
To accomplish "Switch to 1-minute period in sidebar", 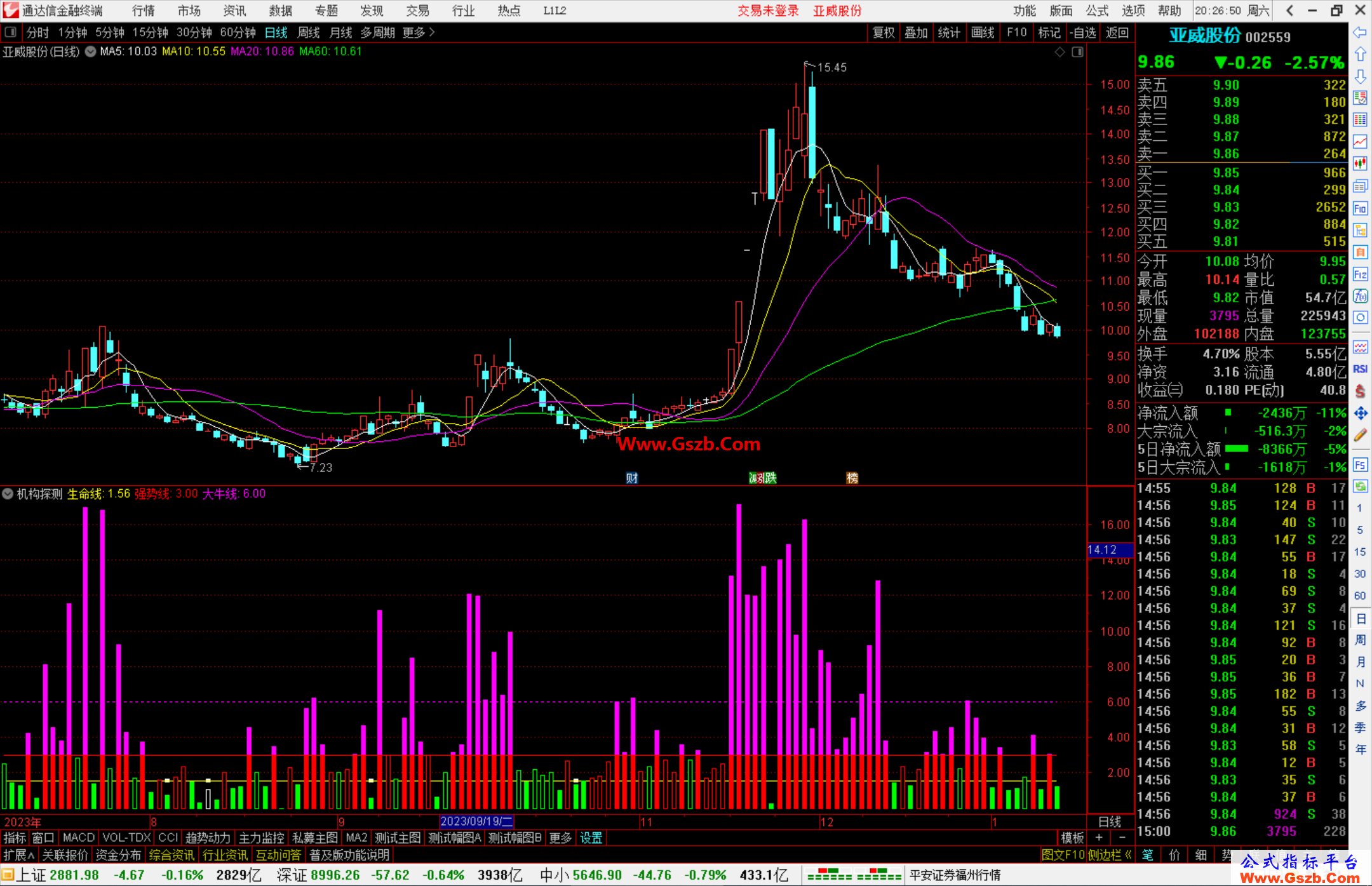I will point(1360,508).
